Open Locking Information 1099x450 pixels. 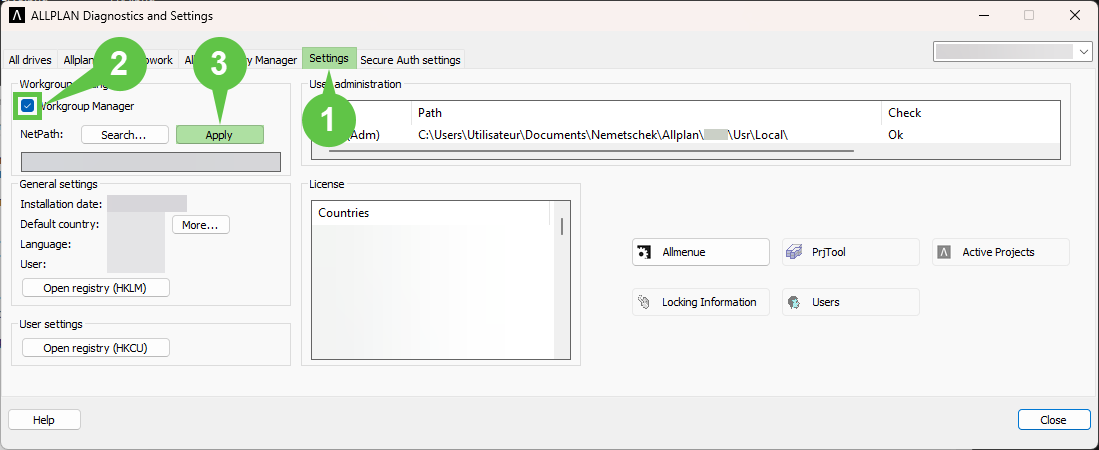701,302
